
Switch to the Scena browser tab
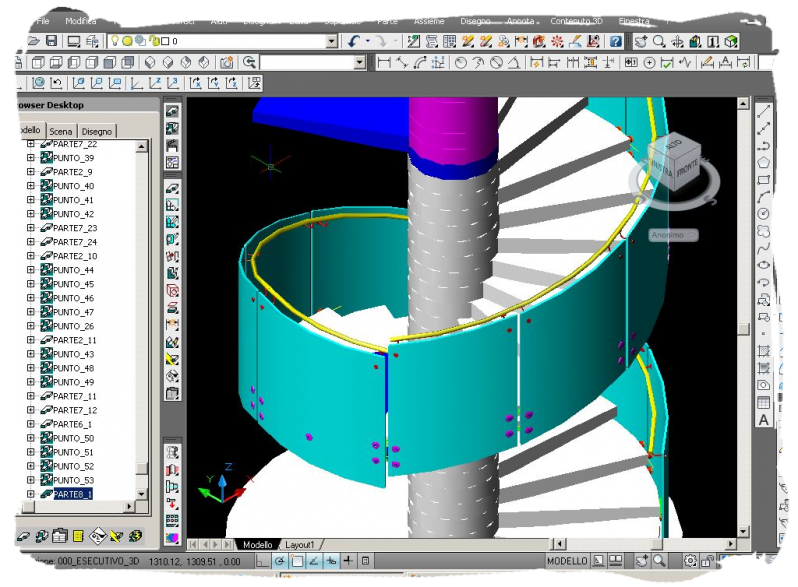[x=61, y=131]
